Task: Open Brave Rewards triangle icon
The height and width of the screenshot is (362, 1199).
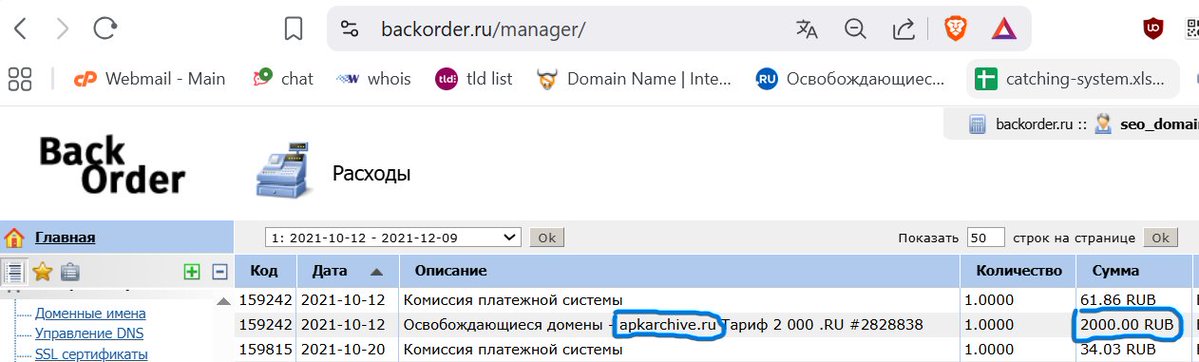Action: [x=1004, y=29]
